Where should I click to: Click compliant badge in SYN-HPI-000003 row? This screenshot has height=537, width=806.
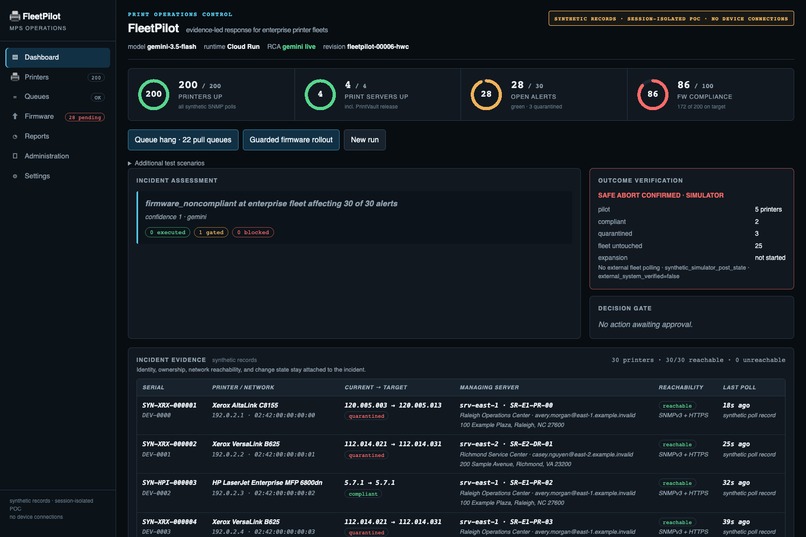point(363,494)
